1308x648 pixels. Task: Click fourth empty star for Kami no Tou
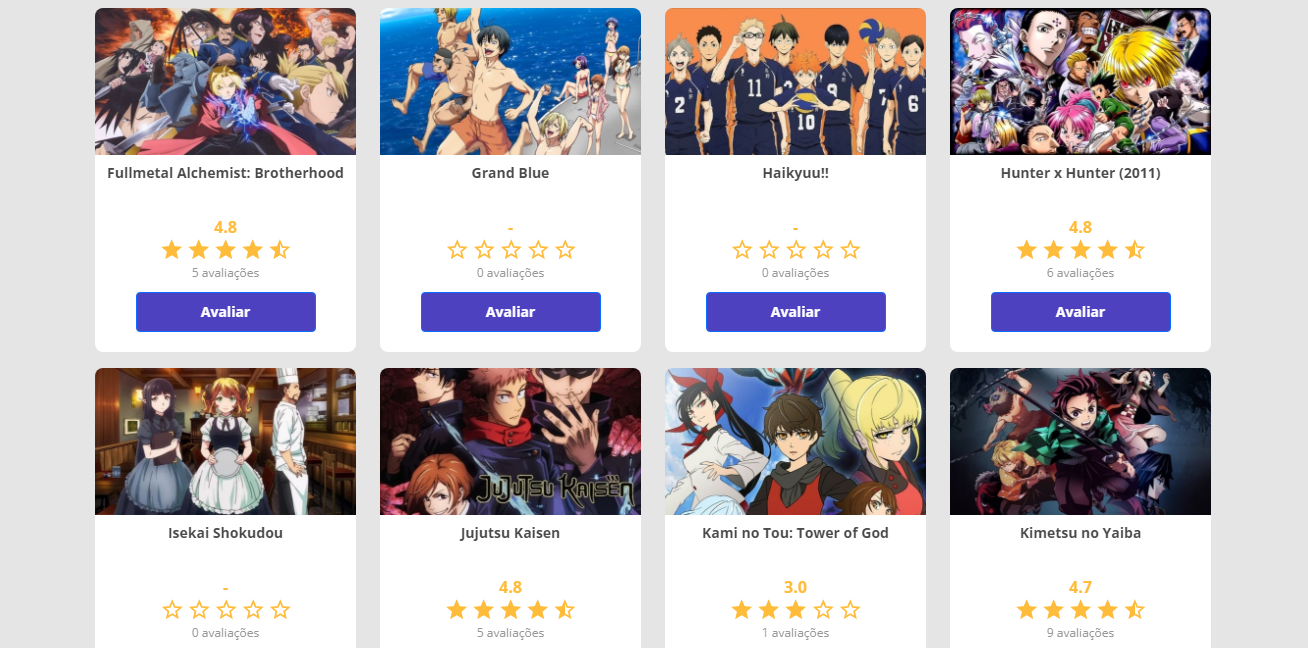pos(823,610)
